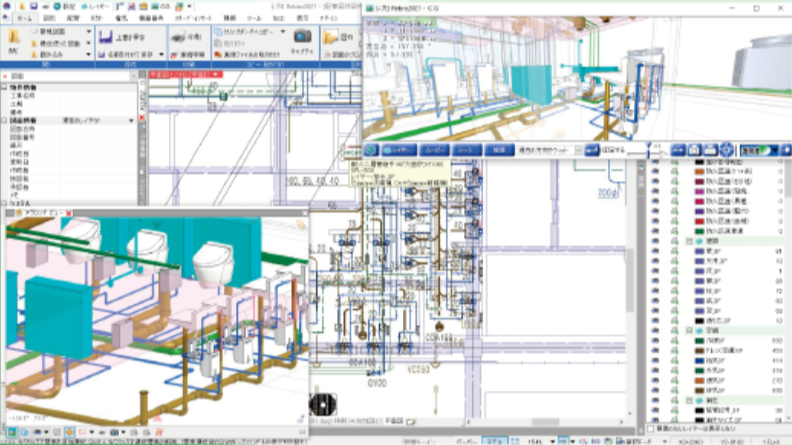Click the camera icon in 3D view bottom toolbar
This screenshot has width=792, height=445.
pos(115,432)
